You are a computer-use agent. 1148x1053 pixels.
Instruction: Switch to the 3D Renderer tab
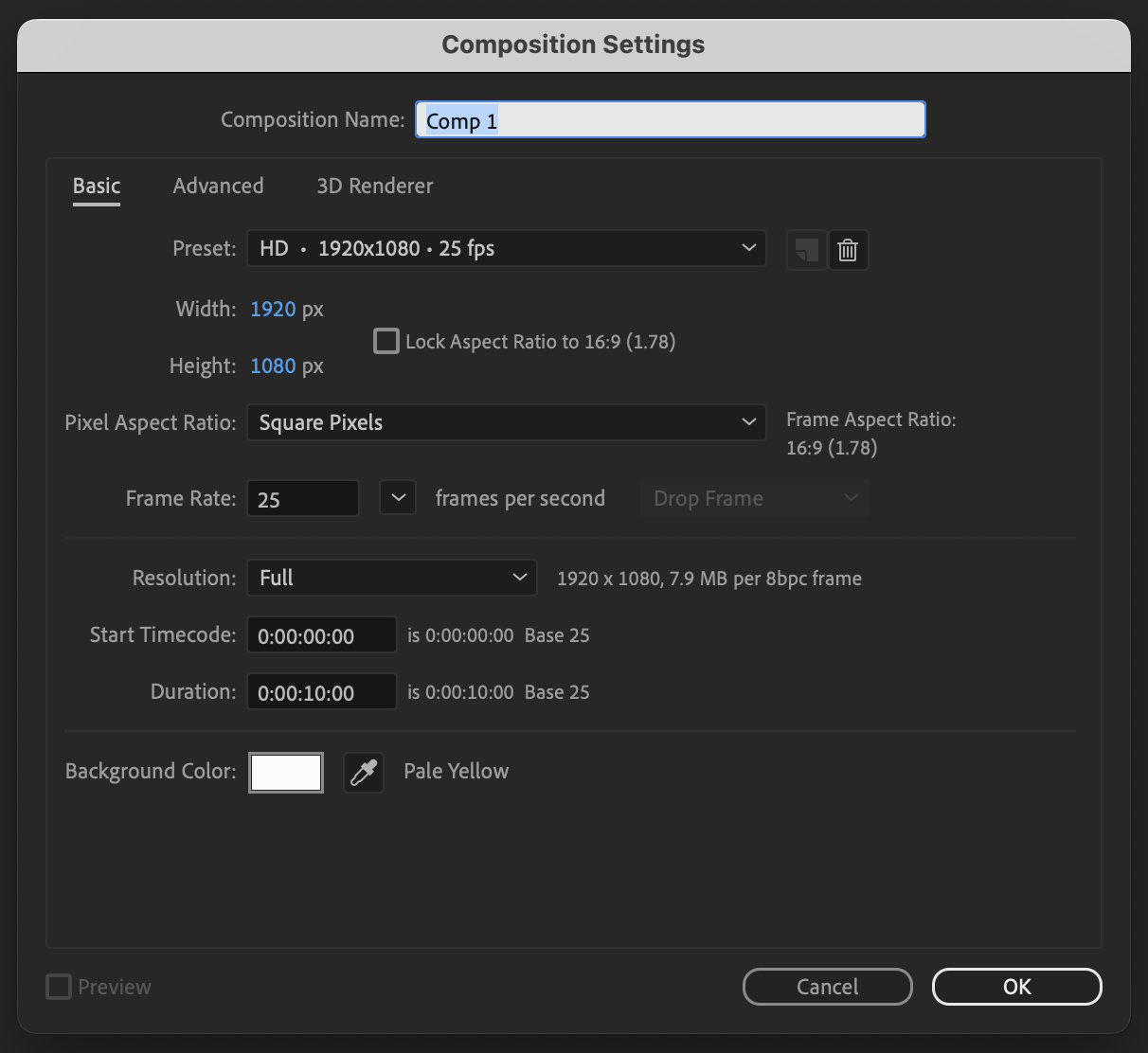click(374, 186)
